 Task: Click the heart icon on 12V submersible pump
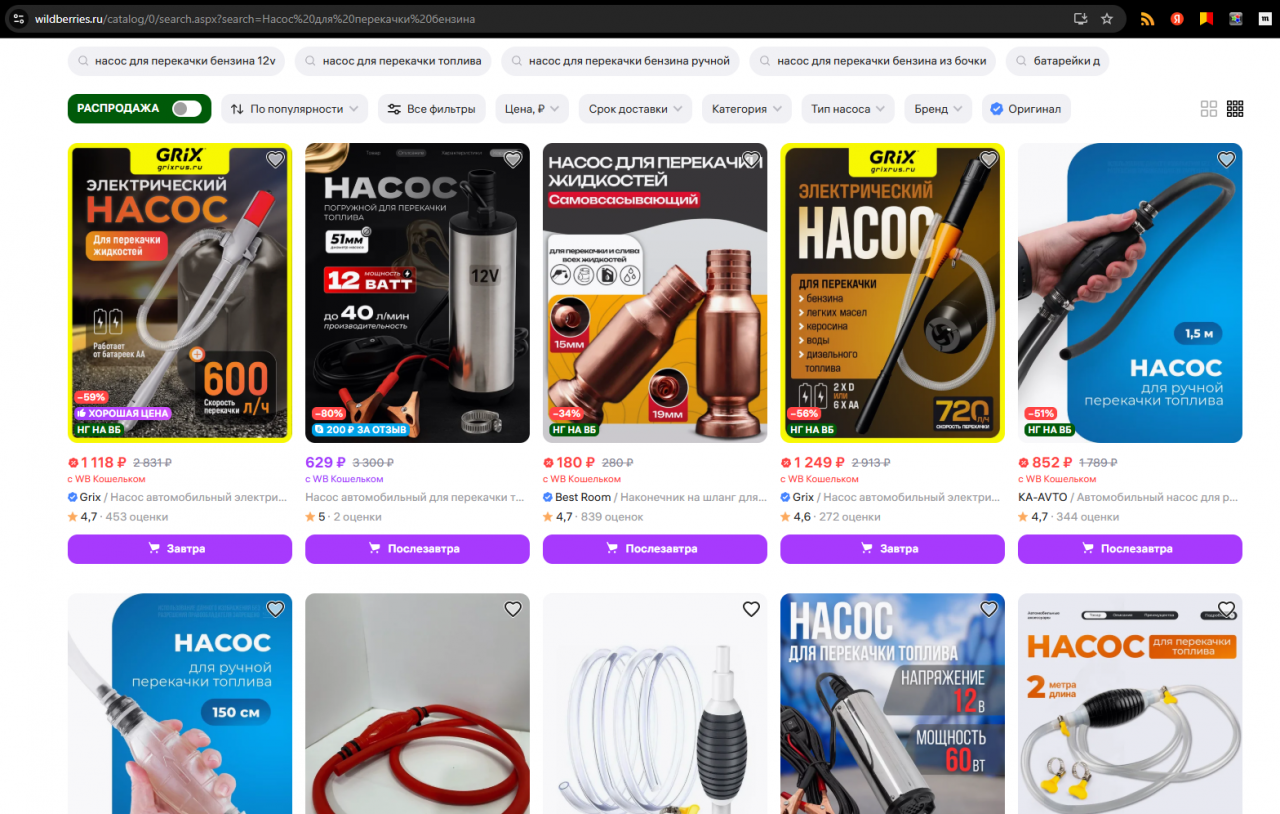pos(513,159)
